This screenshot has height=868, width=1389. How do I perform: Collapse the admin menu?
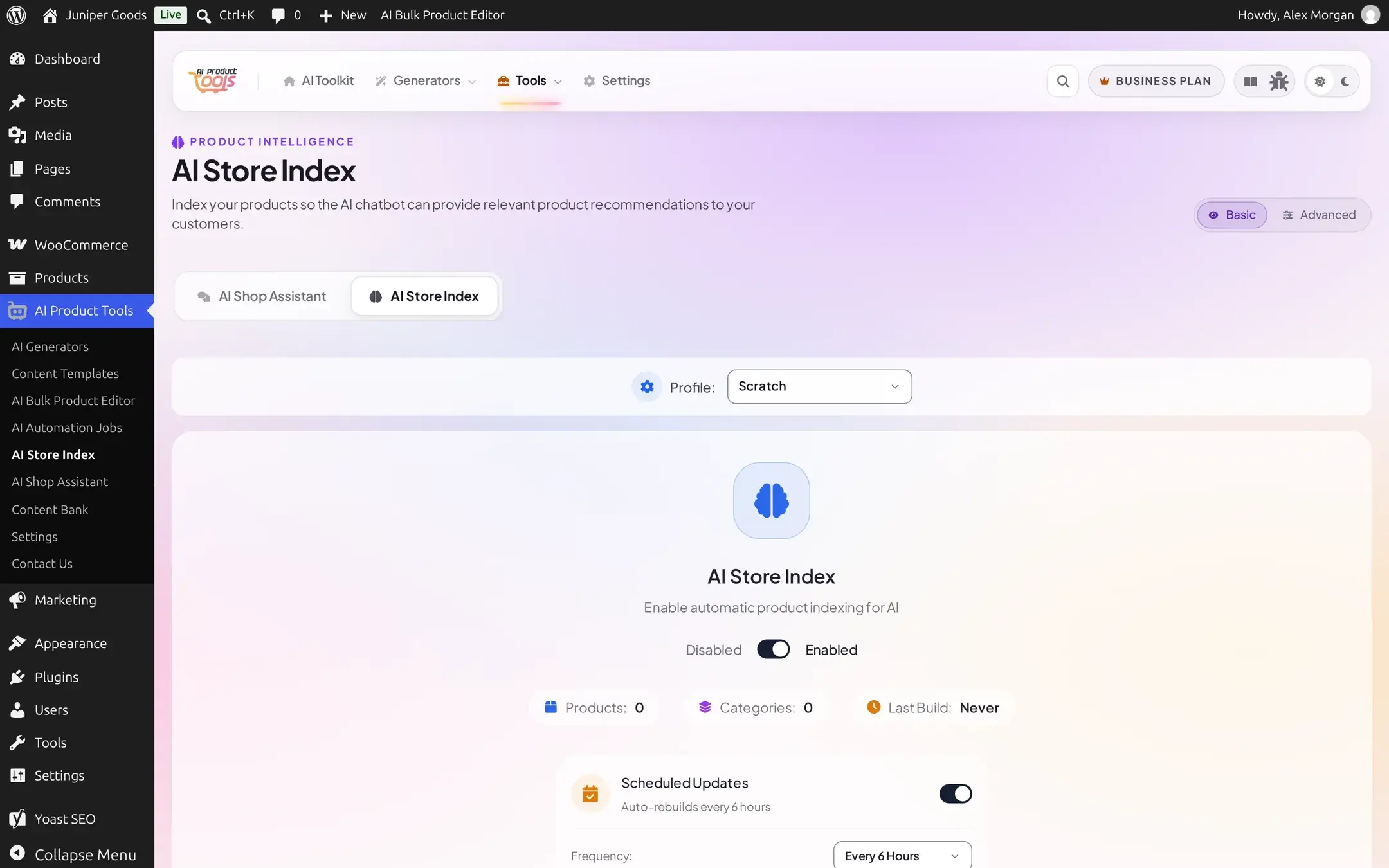tap(77, 854)
